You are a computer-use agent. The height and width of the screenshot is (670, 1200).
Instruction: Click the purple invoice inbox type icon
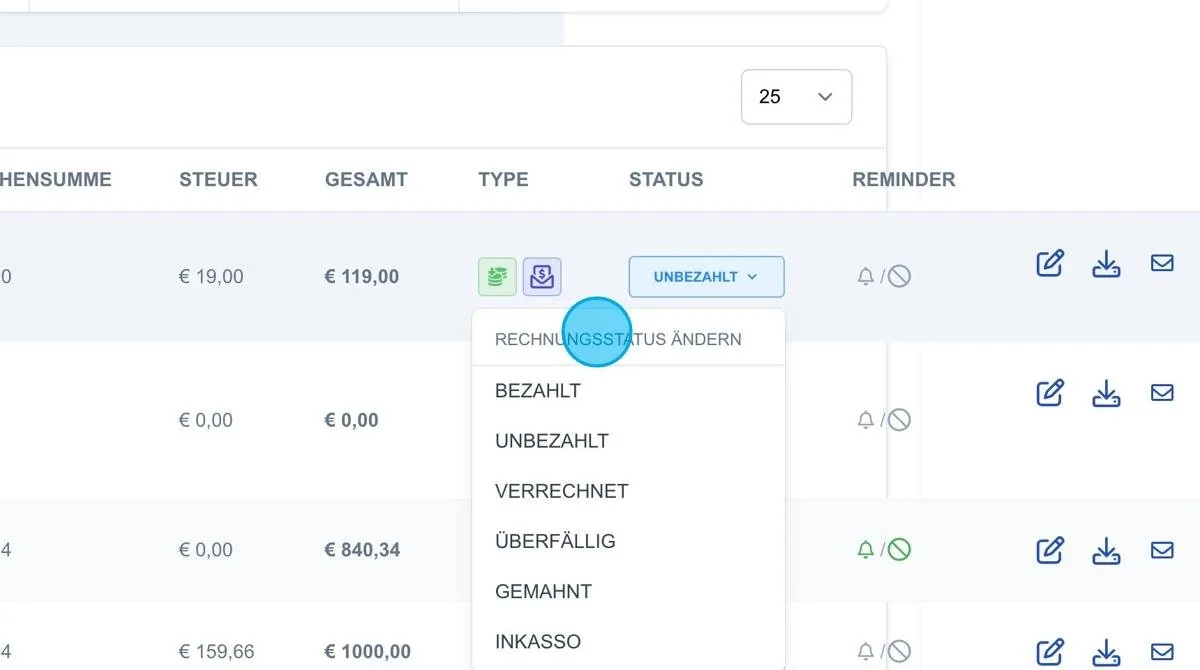542,276
